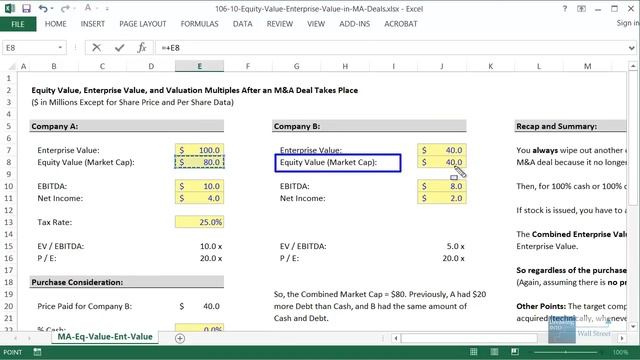
Task: Click the Redo arrow icon
Action: click(x=64, y=9)
